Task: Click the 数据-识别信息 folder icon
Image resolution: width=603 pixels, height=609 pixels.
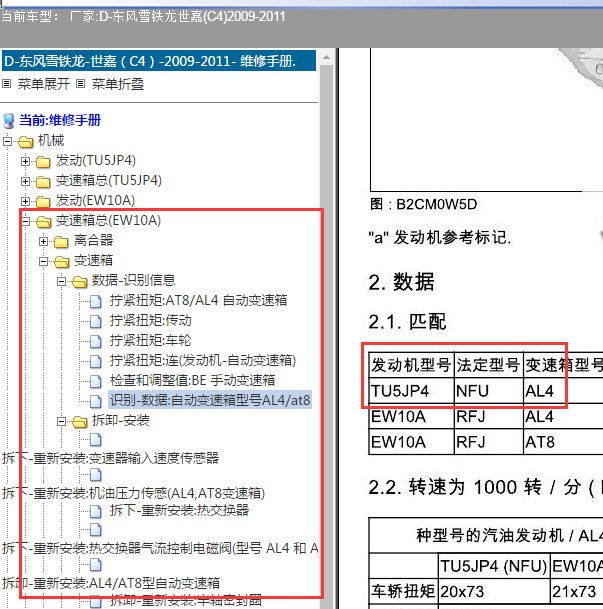Action: [79, 282]
